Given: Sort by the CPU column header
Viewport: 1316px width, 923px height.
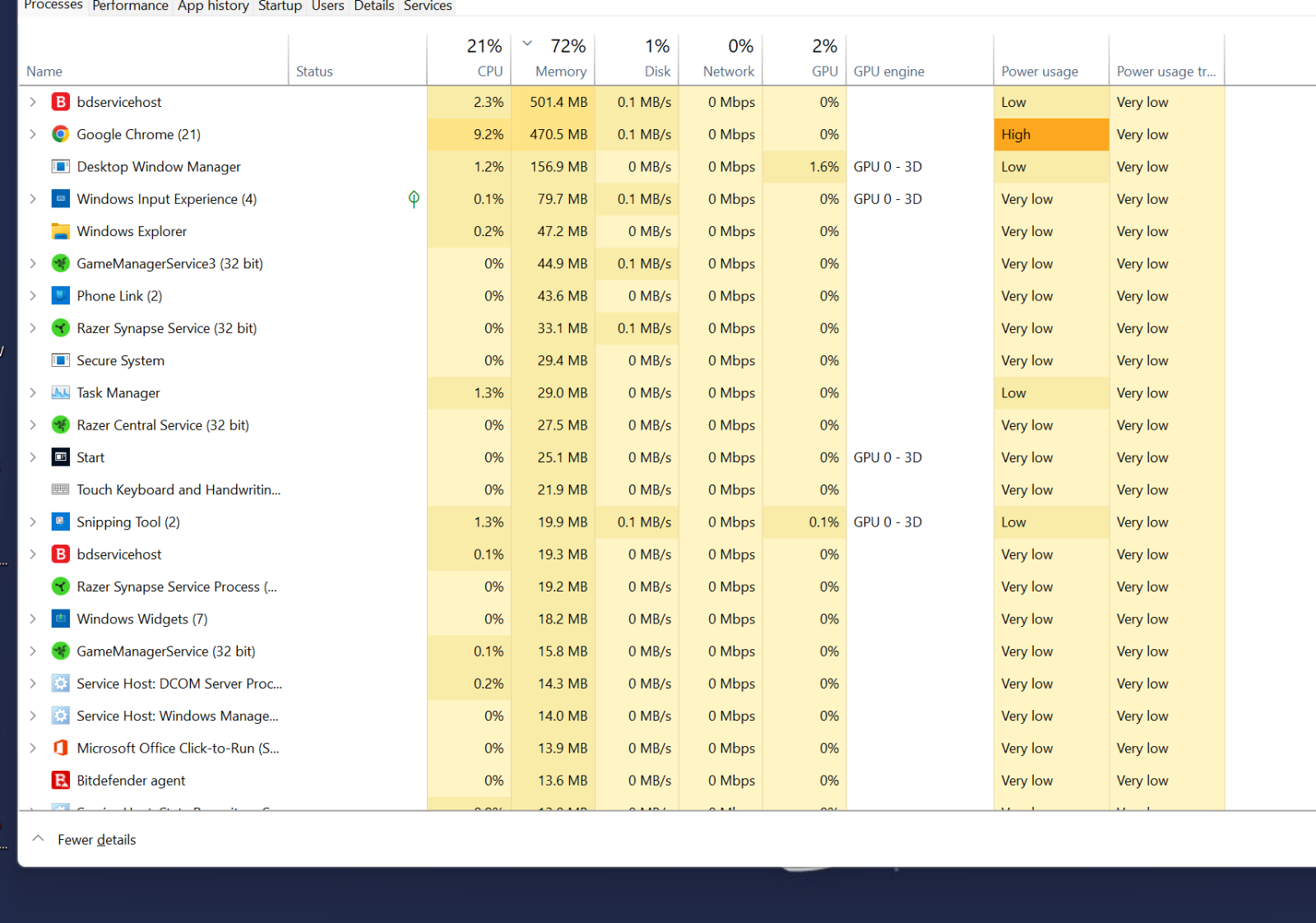Looking at the screenshot, I should point(469,60).
